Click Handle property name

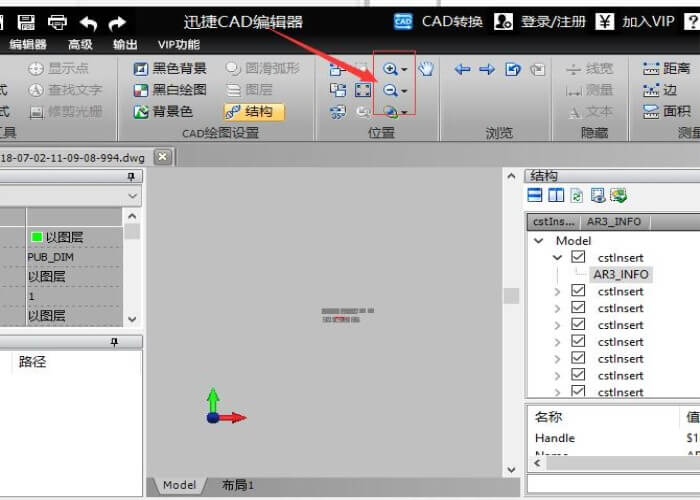tap(554, 438)
